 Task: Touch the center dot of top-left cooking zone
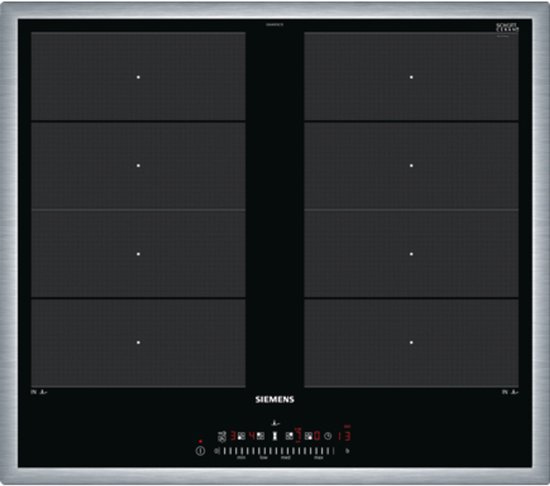(x=138, y=77)
